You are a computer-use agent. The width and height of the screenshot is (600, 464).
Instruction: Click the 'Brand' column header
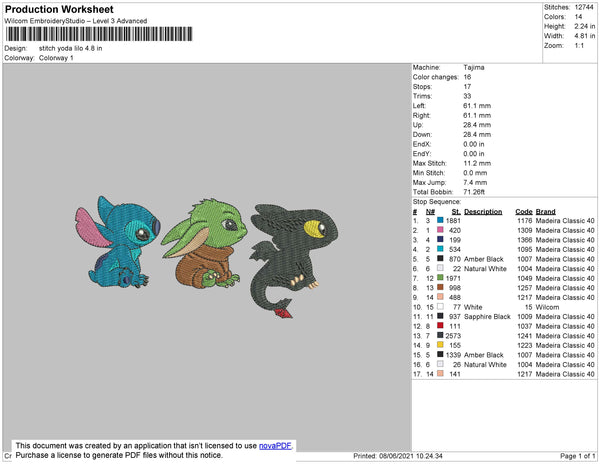(545, 212)
